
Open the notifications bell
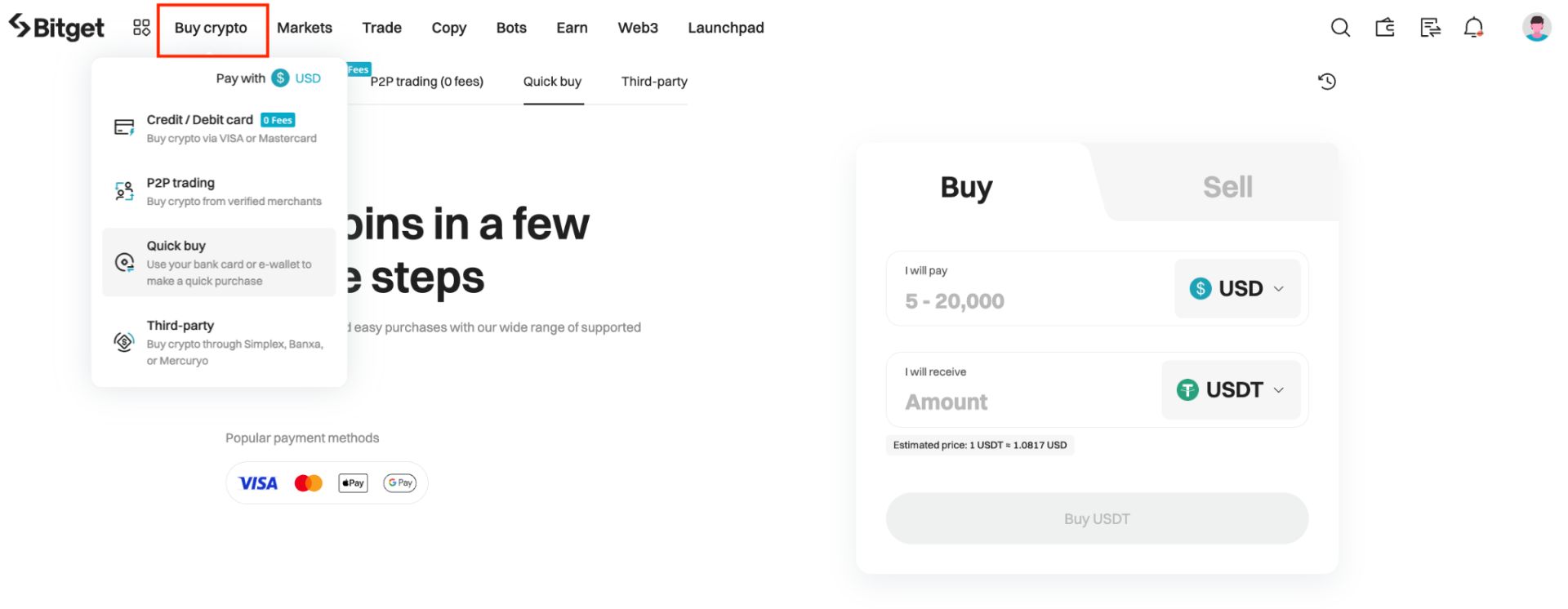coord(1474,28)
